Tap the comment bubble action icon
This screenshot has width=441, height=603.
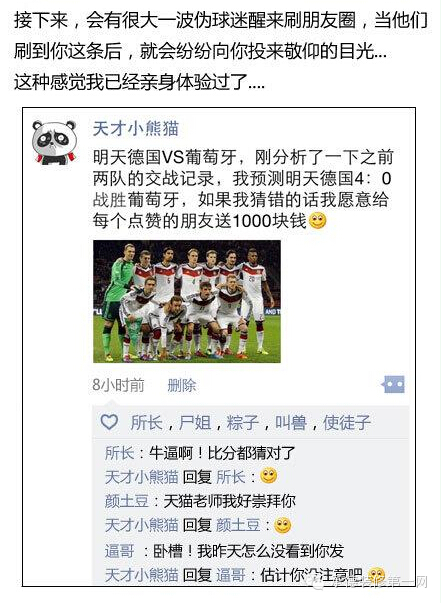coord(393,384)
